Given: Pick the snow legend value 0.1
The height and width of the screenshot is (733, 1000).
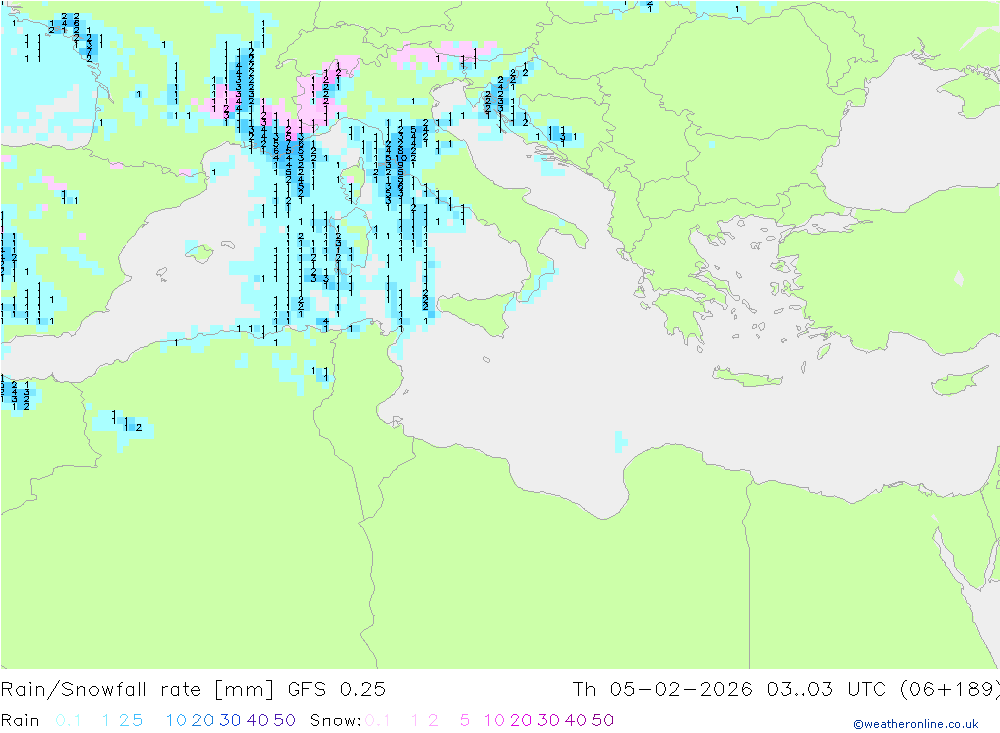Looking at the screenshot, I should pos(378,720).
